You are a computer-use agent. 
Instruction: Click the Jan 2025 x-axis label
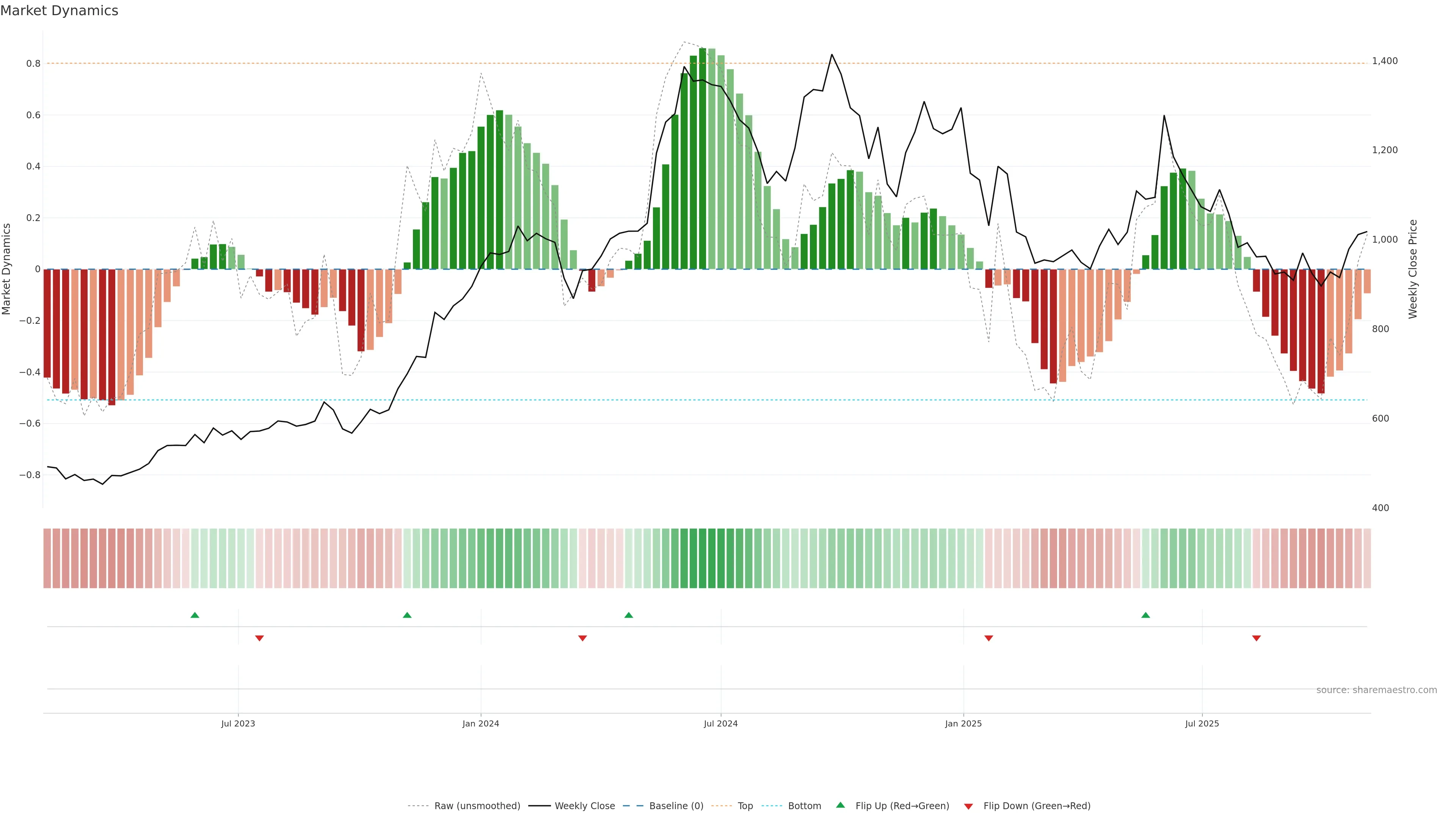pyautogui.click(x=963, y=723)
